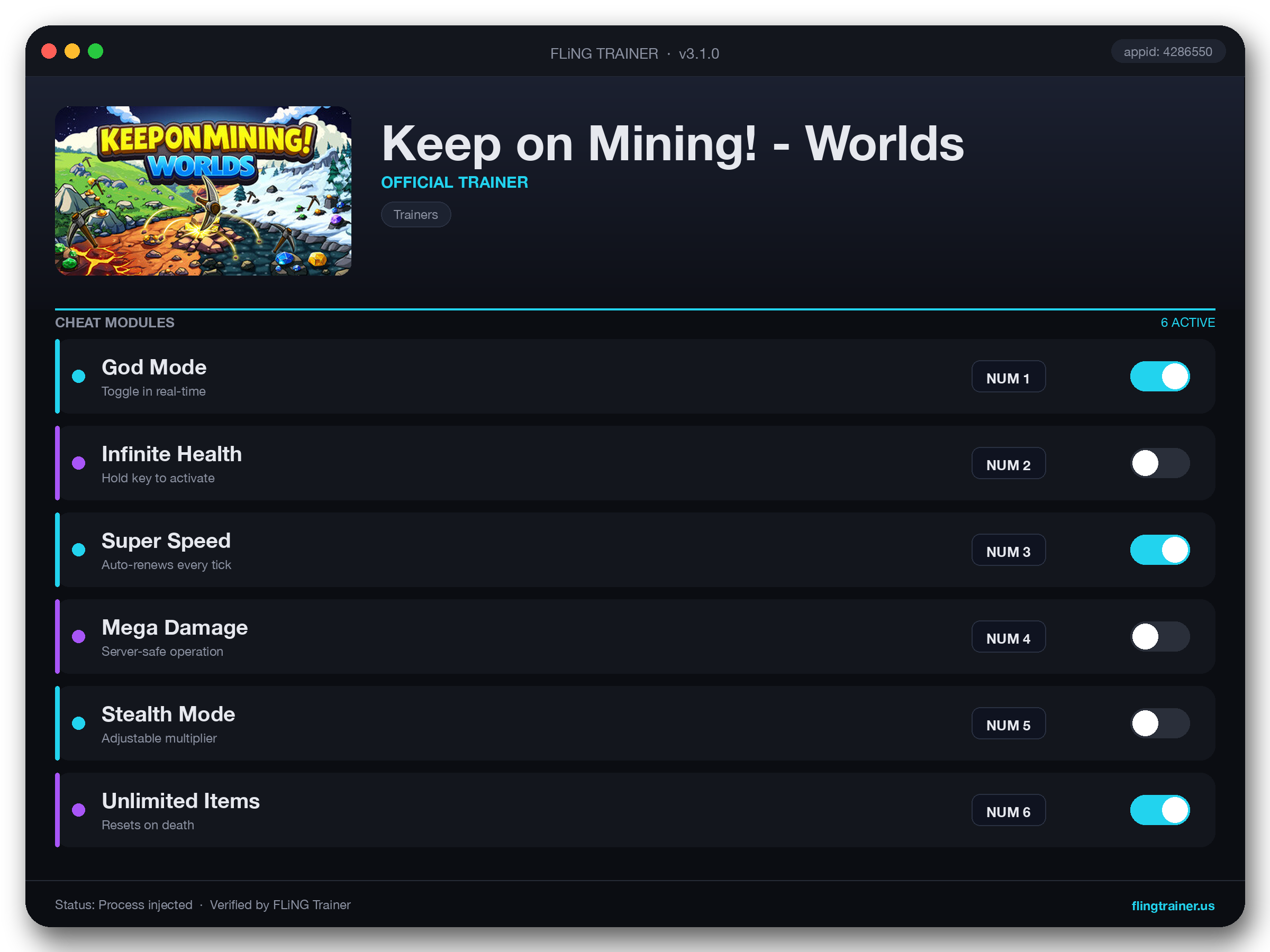Click the 'Adjustable multiplier' description
Screen dimensions: 1270x952
(159, 738)
